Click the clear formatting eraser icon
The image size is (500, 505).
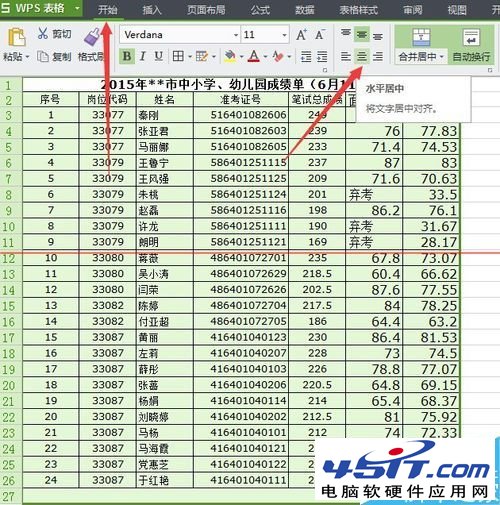277,56
